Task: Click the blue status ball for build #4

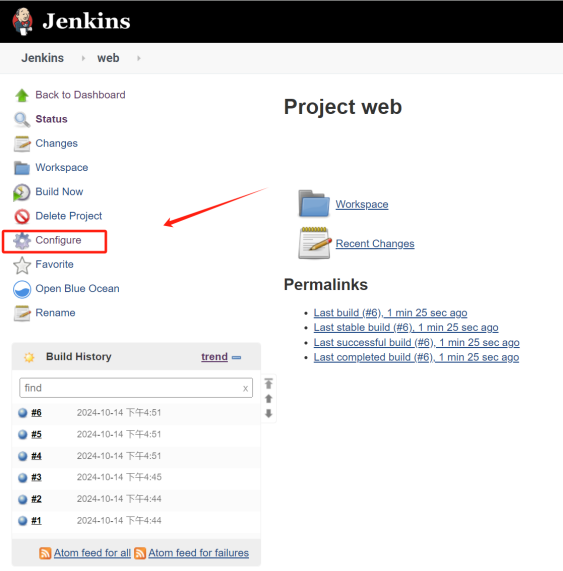Action: (23, 456)
